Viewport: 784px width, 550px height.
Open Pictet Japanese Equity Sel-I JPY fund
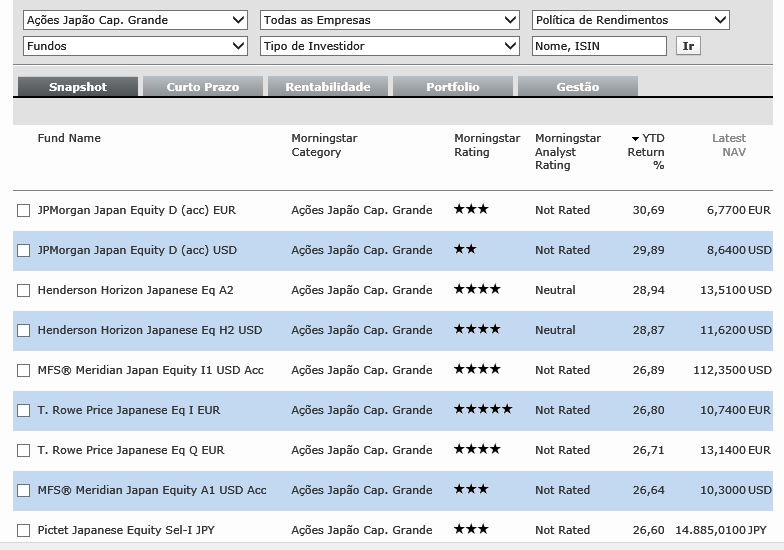point(126,530)
